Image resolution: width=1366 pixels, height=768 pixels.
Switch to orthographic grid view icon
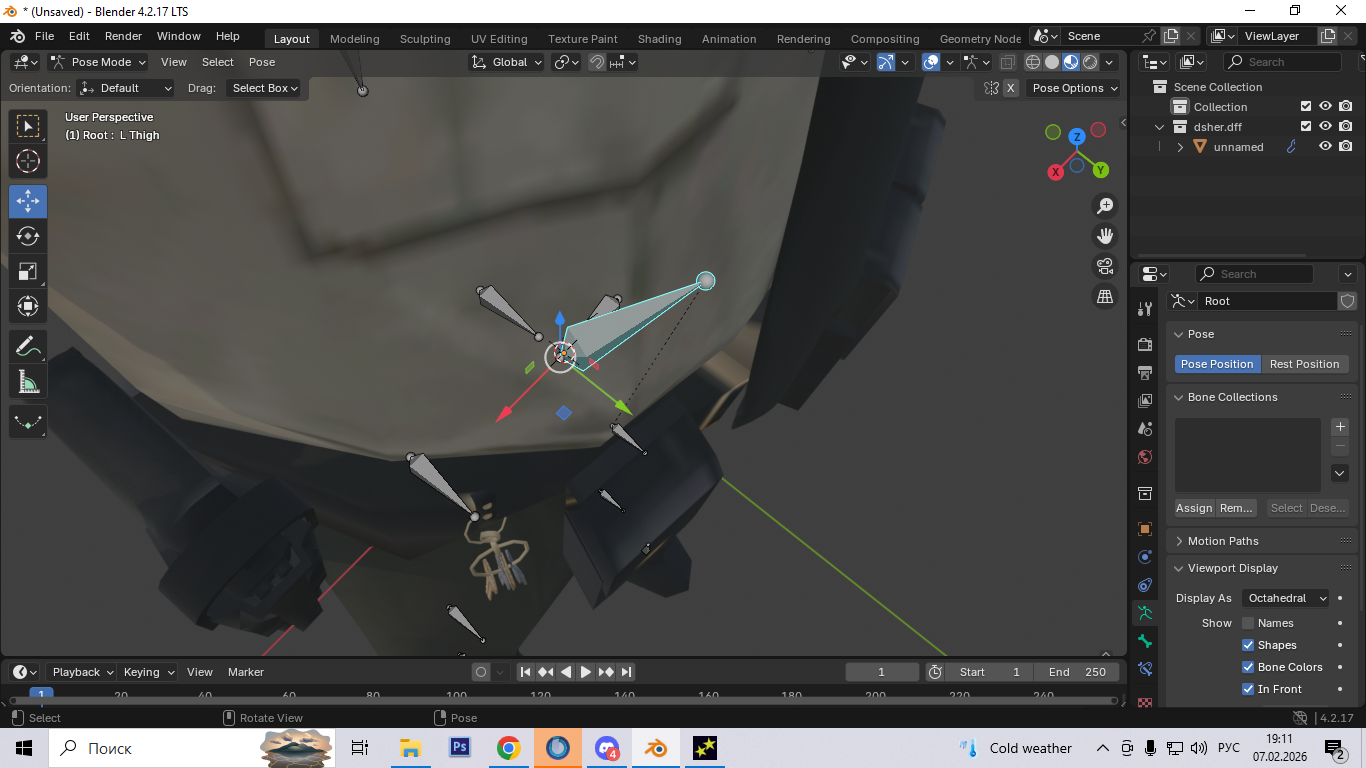coord(1105,297)
